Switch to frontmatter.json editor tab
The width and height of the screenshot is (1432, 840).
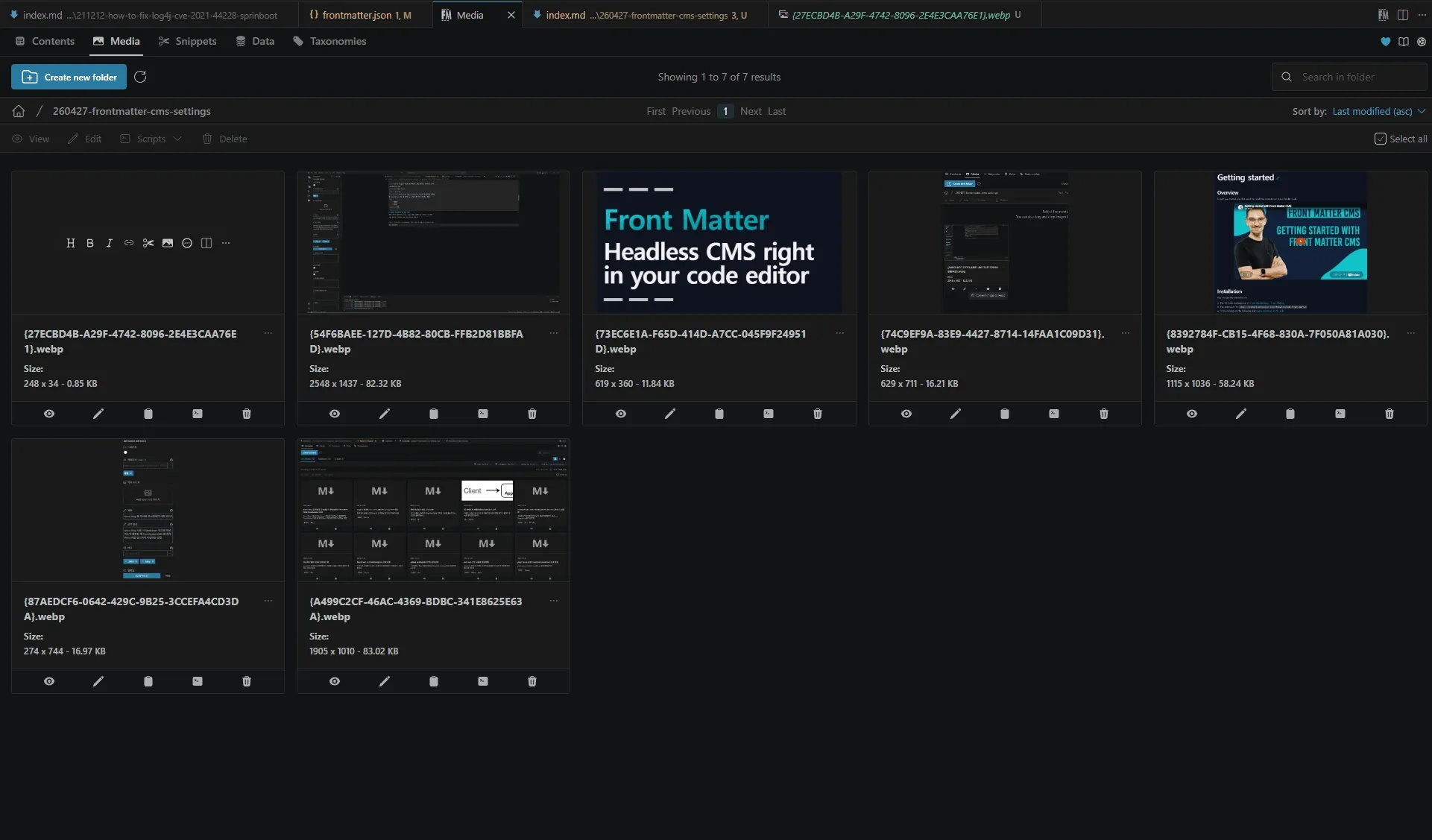pos(365,15)
